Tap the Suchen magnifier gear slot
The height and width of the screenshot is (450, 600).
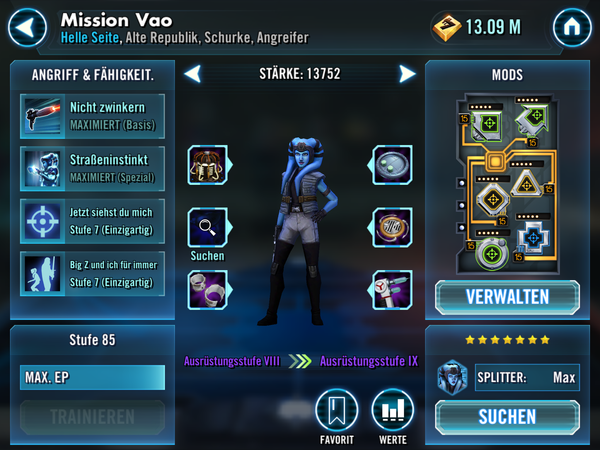click(208, 228)
